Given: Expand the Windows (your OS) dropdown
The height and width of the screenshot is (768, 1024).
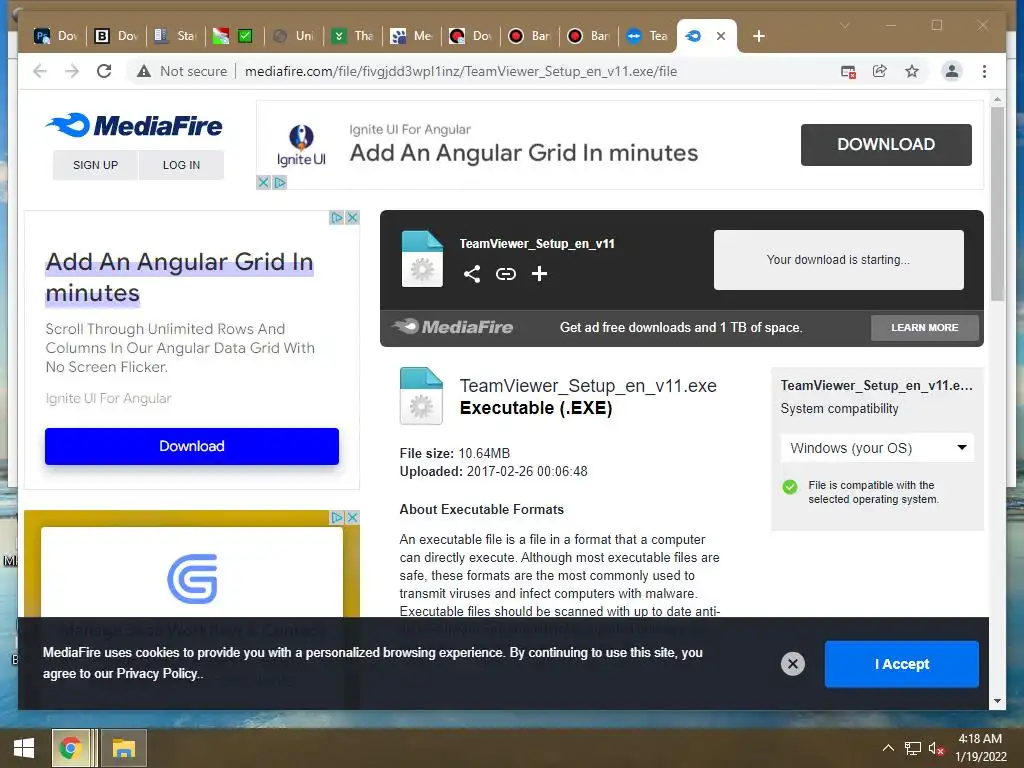Looking at the screenshot, I should (876, 448).
